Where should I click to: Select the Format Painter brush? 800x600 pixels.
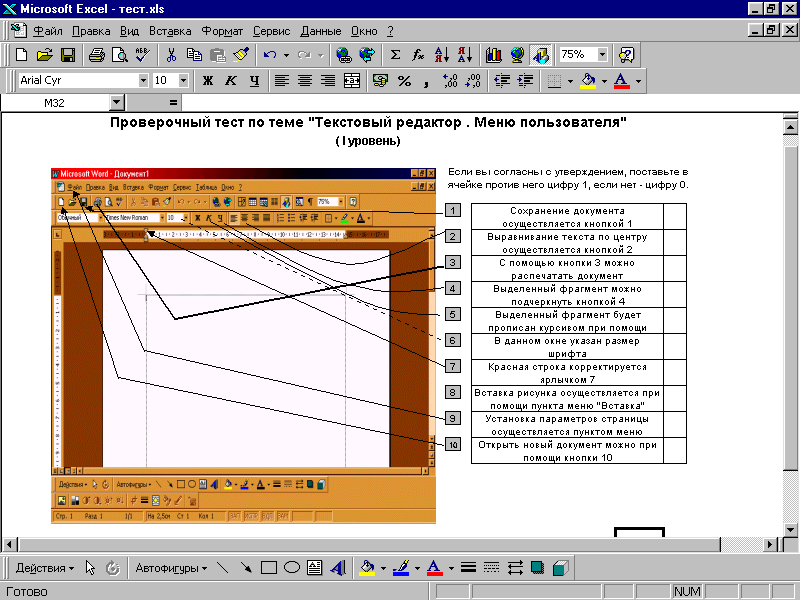pyautogui.click(x=241, y=55)
